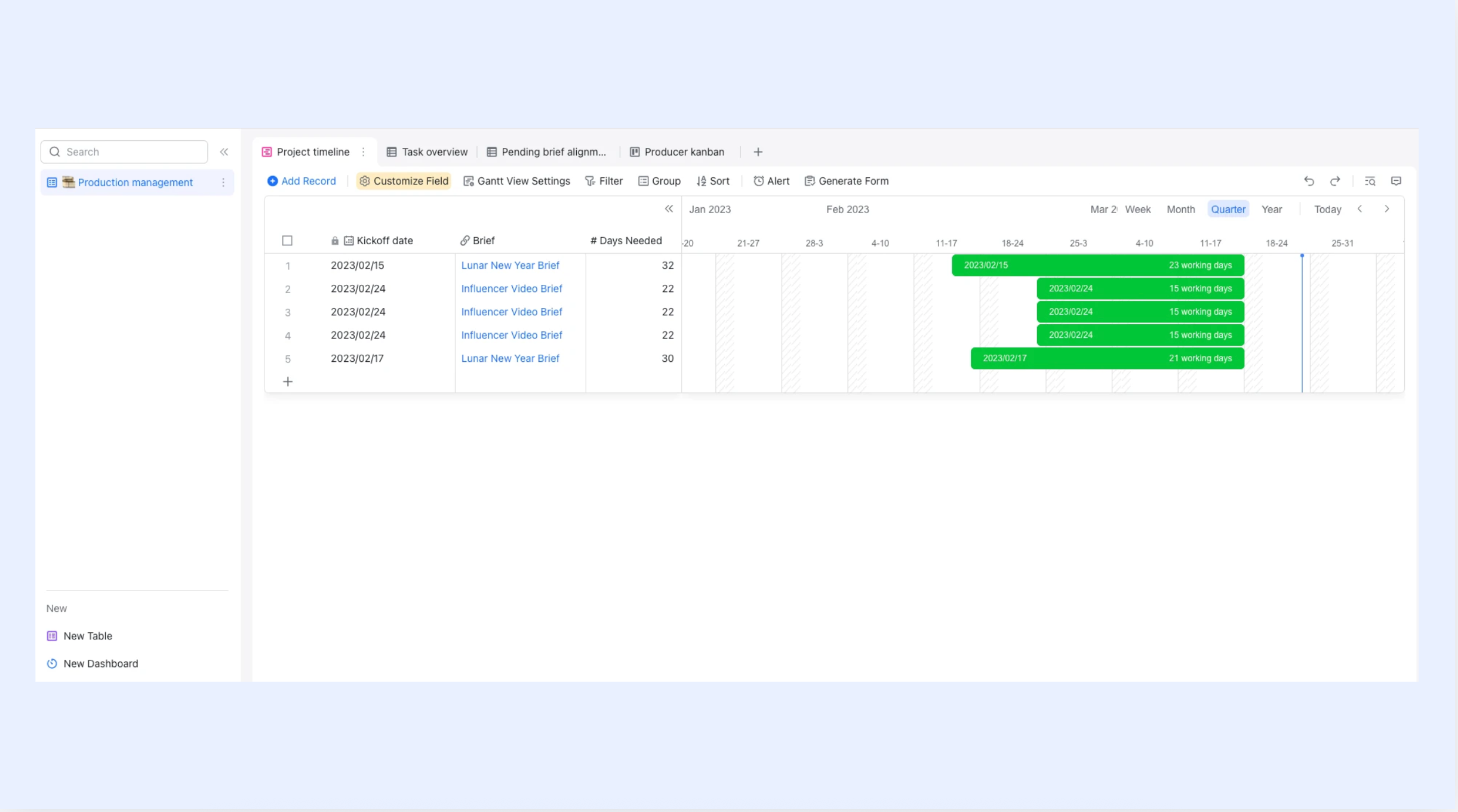Screen dimensions: 1458x812
Task: Switch to the Task overview tab
Action: click(x=427, y=152)
